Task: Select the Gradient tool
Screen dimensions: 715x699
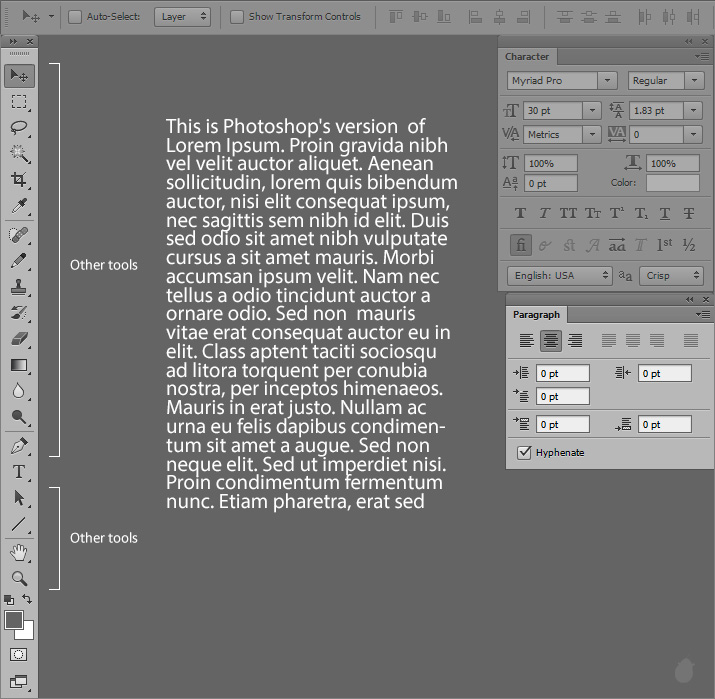Action: tap(19, 365)
